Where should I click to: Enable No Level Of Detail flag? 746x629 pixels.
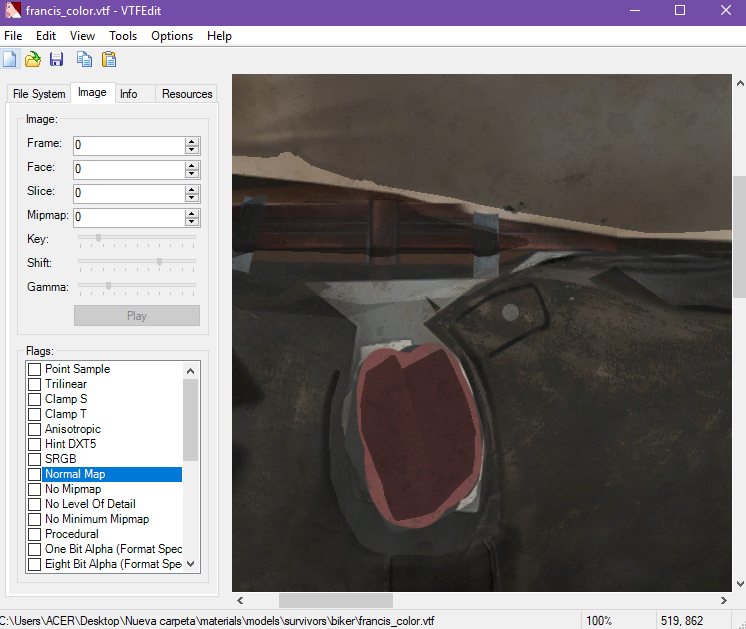[34, 504]
